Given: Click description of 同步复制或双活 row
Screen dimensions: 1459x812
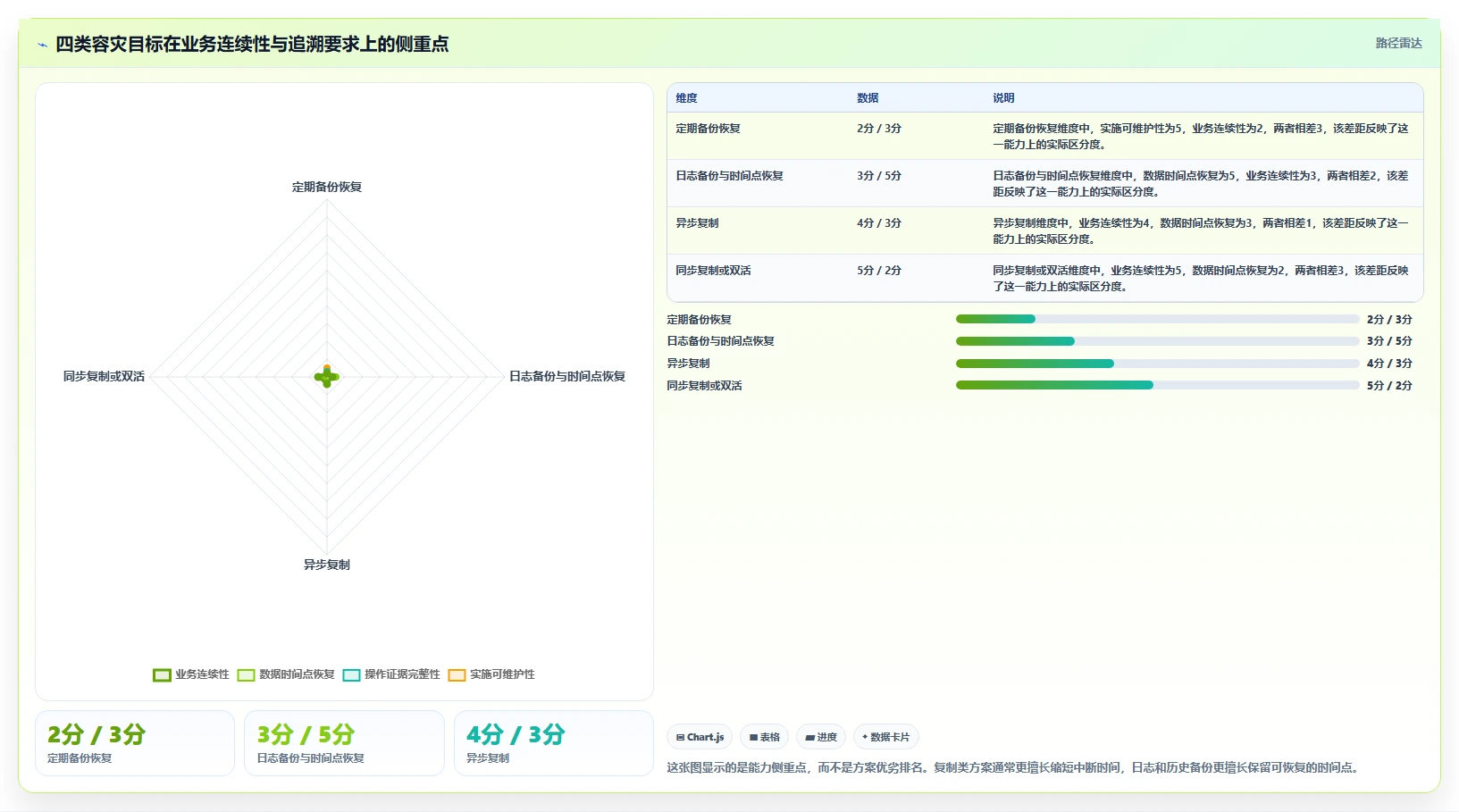Looking at the screenshot, I should (1201, 279).
